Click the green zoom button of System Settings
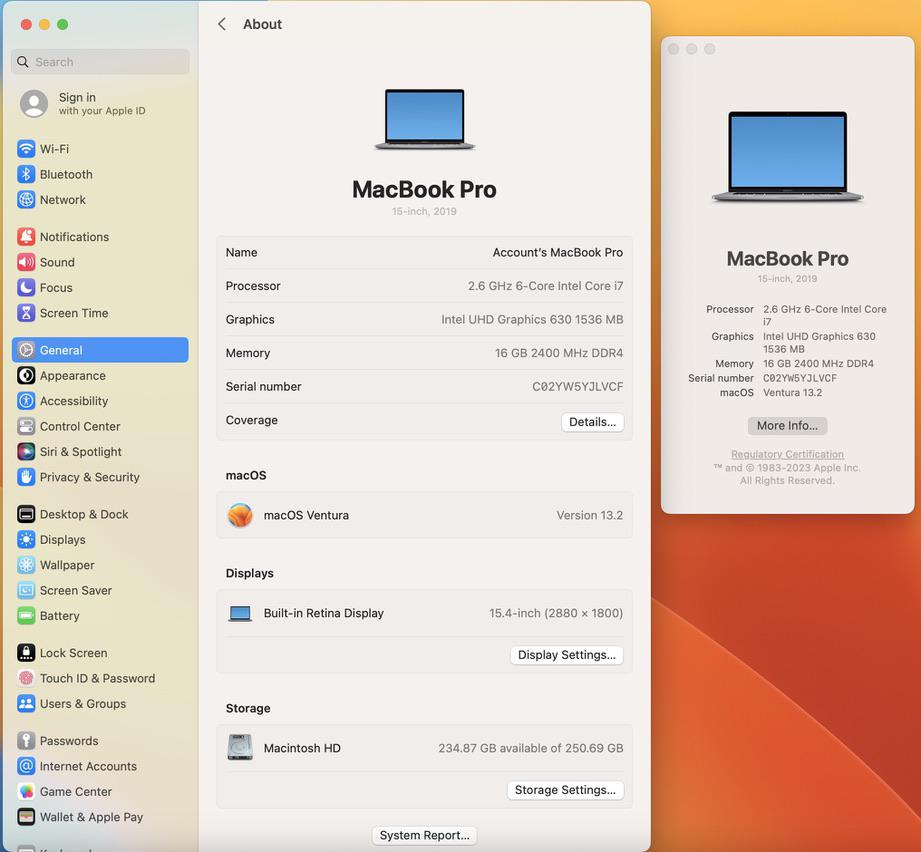 pyautogui.click(x=62, y=24)
